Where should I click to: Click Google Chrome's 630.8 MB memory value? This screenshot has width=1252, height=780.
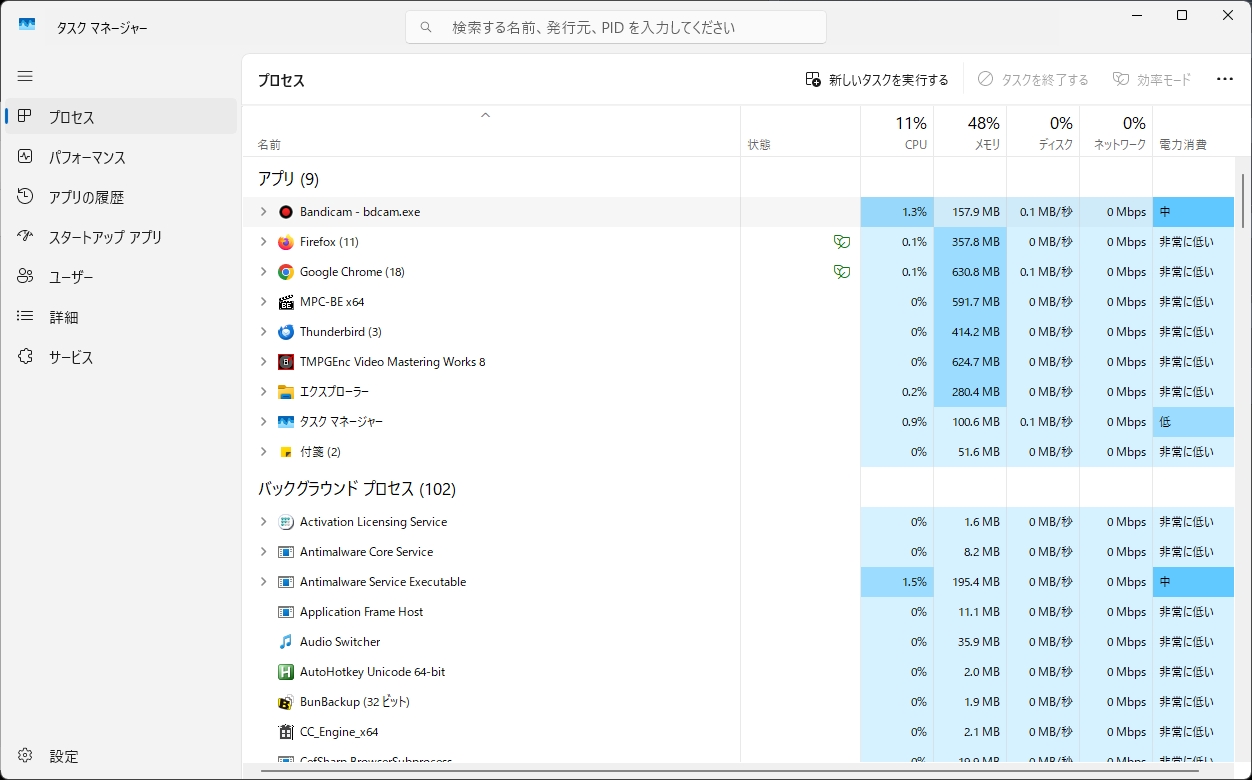click(970, 272)
